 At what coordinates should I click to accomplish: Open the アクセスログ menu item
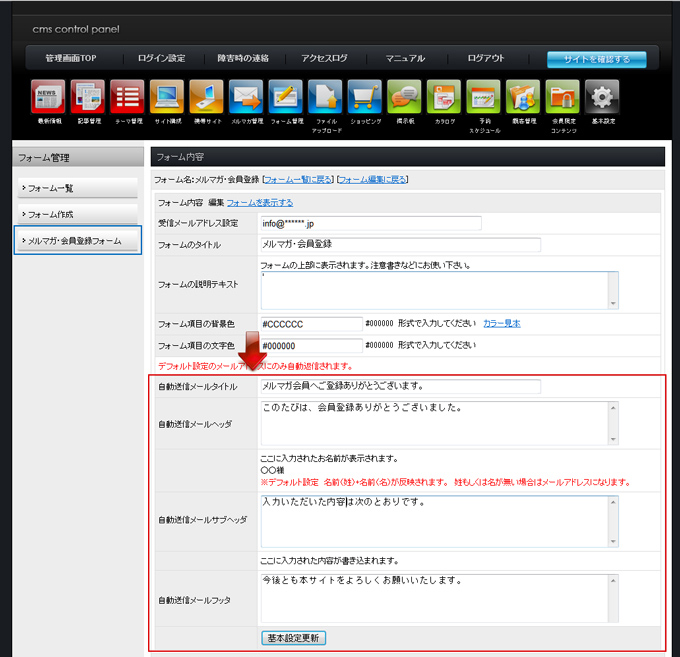324,59
